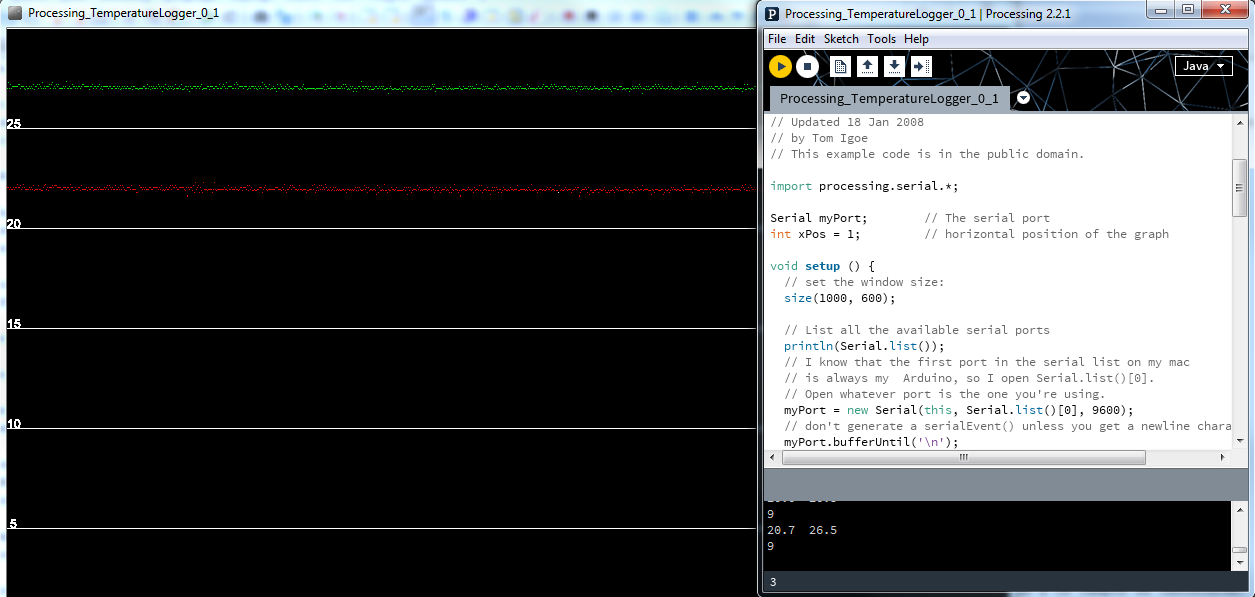Save the sketch with the Save icon
The height and width of the screenshot is (597, 1255).
894,66
